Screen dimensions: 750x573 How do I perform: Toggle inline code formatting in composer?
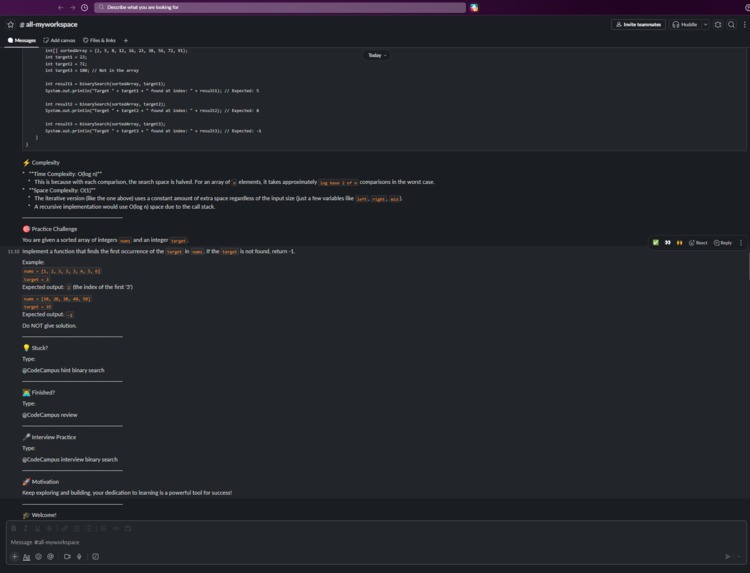[115, 528]
